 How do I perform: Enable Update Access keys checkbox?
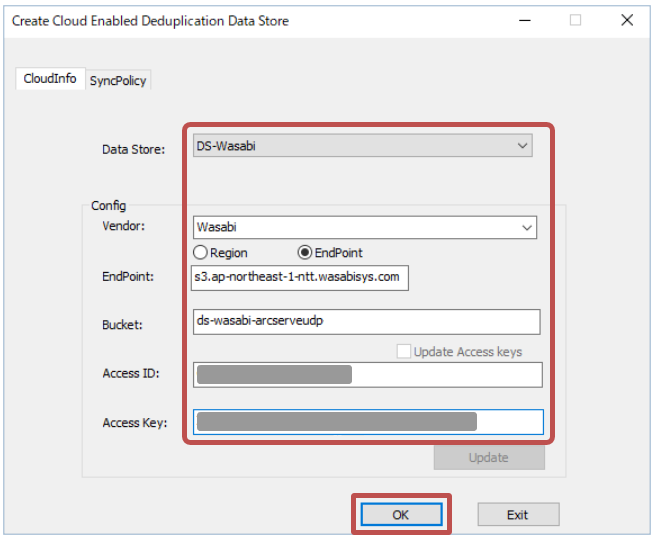(404, 351)
